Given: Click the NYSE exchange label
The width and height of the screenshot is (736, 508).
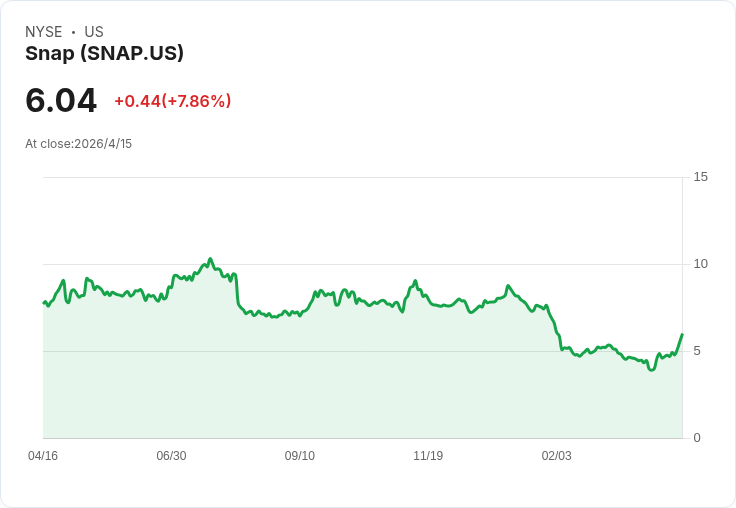Looking at the screenshot, I should tap(44, 32).
